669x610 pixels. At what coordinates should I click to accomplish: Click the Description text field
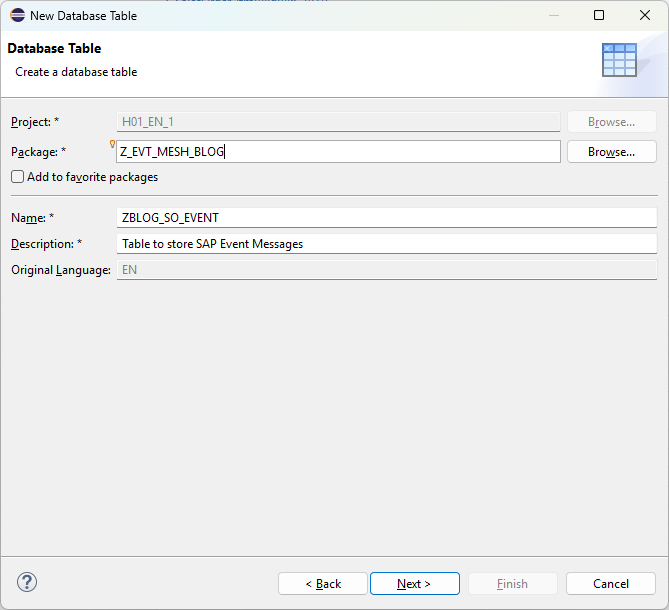point(386,244)
